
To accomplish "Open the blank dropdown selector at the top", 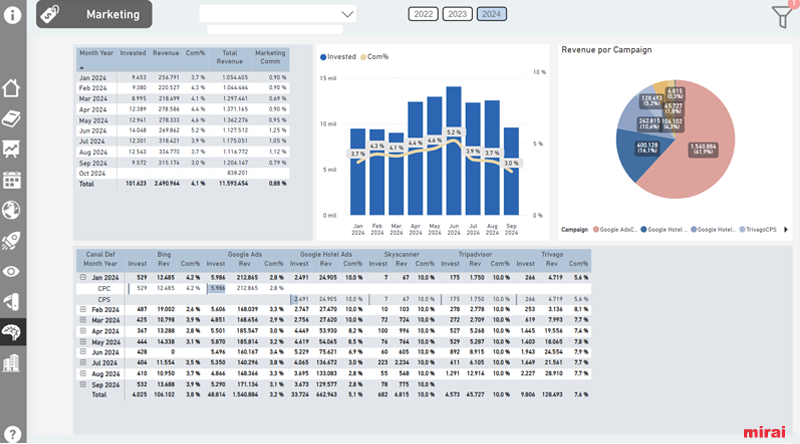I will coord(278,14).
